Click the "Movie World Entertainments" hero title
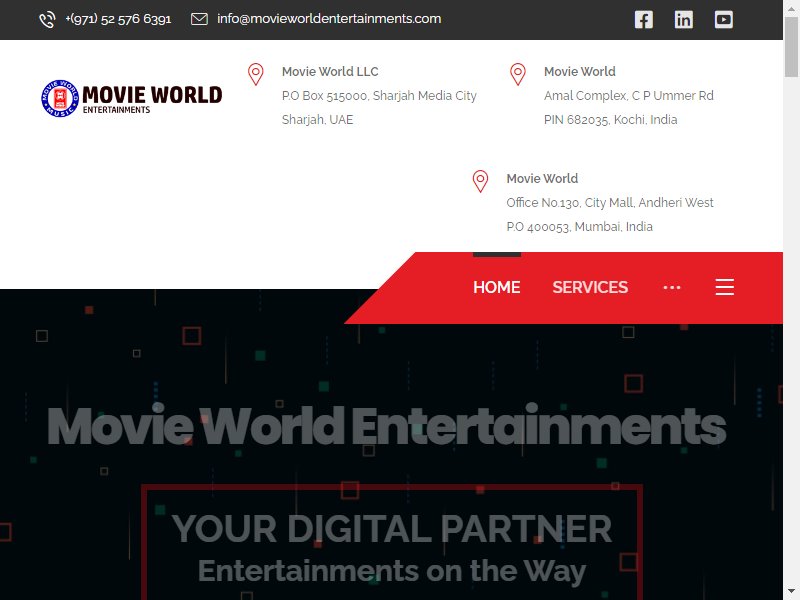The height and width of the screenshot is (600, 800). tap(386, 426)
